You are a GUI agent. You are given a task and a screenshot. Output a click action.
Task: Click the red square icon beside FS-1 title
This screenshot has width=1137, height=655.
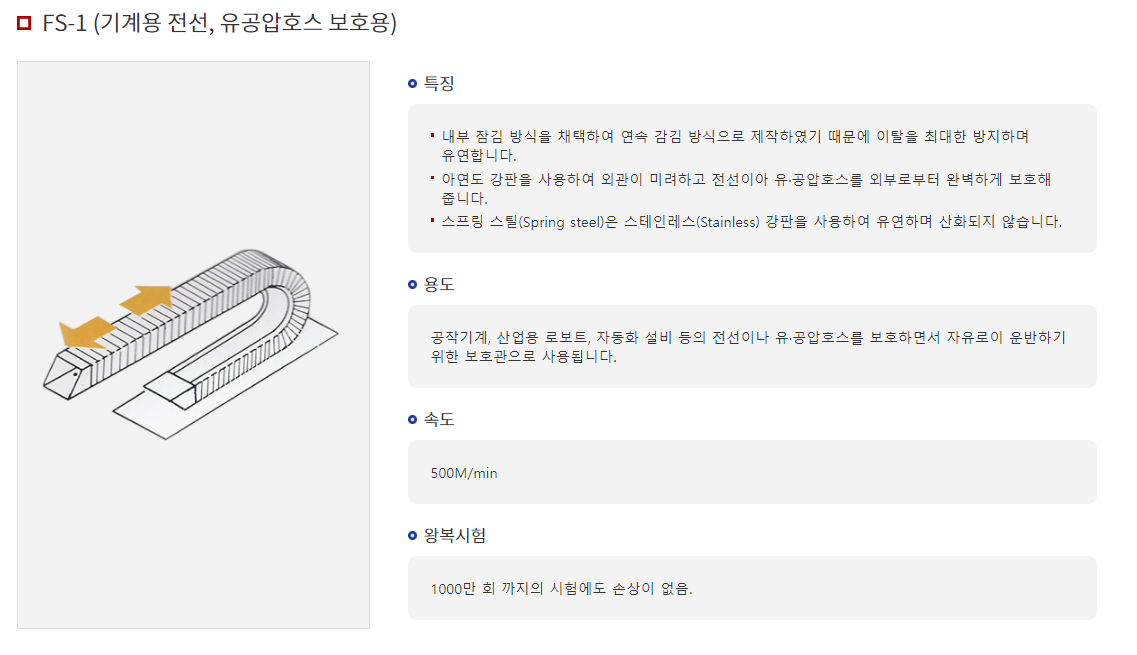pyautogui.click(x=24, y=23)
